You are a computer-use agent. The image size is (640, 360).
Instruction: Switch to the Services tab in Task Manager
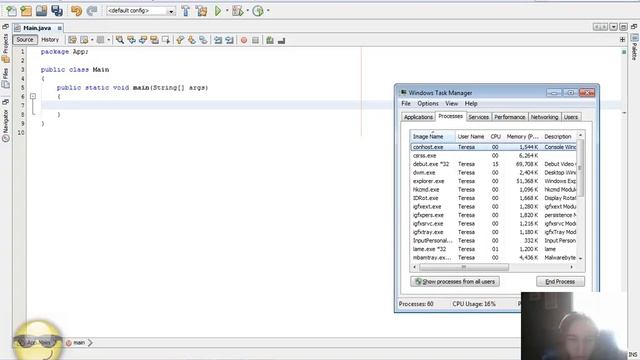478,117
